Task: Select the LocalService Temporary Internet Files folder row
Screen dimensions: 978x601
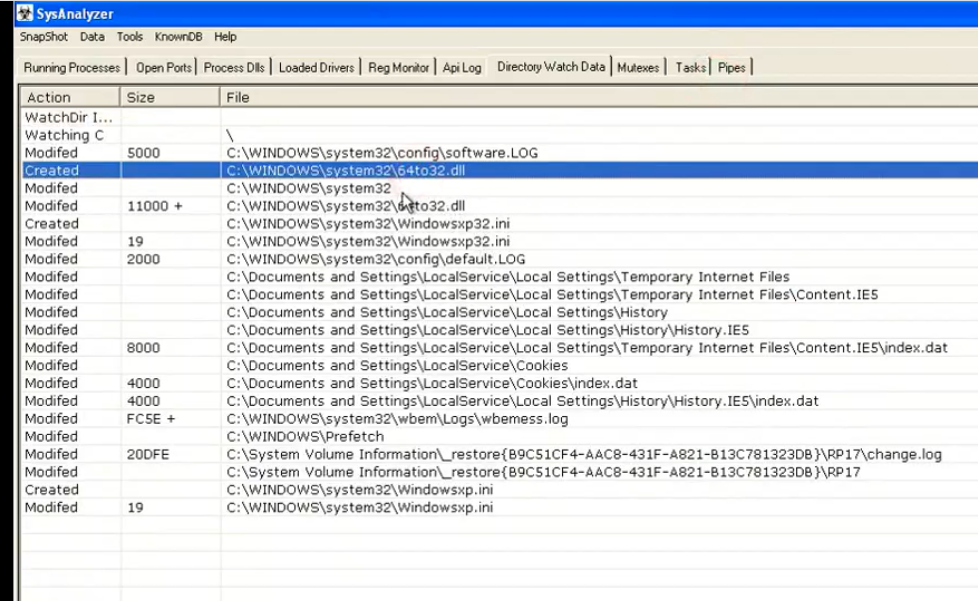Action: pos(500,277)
